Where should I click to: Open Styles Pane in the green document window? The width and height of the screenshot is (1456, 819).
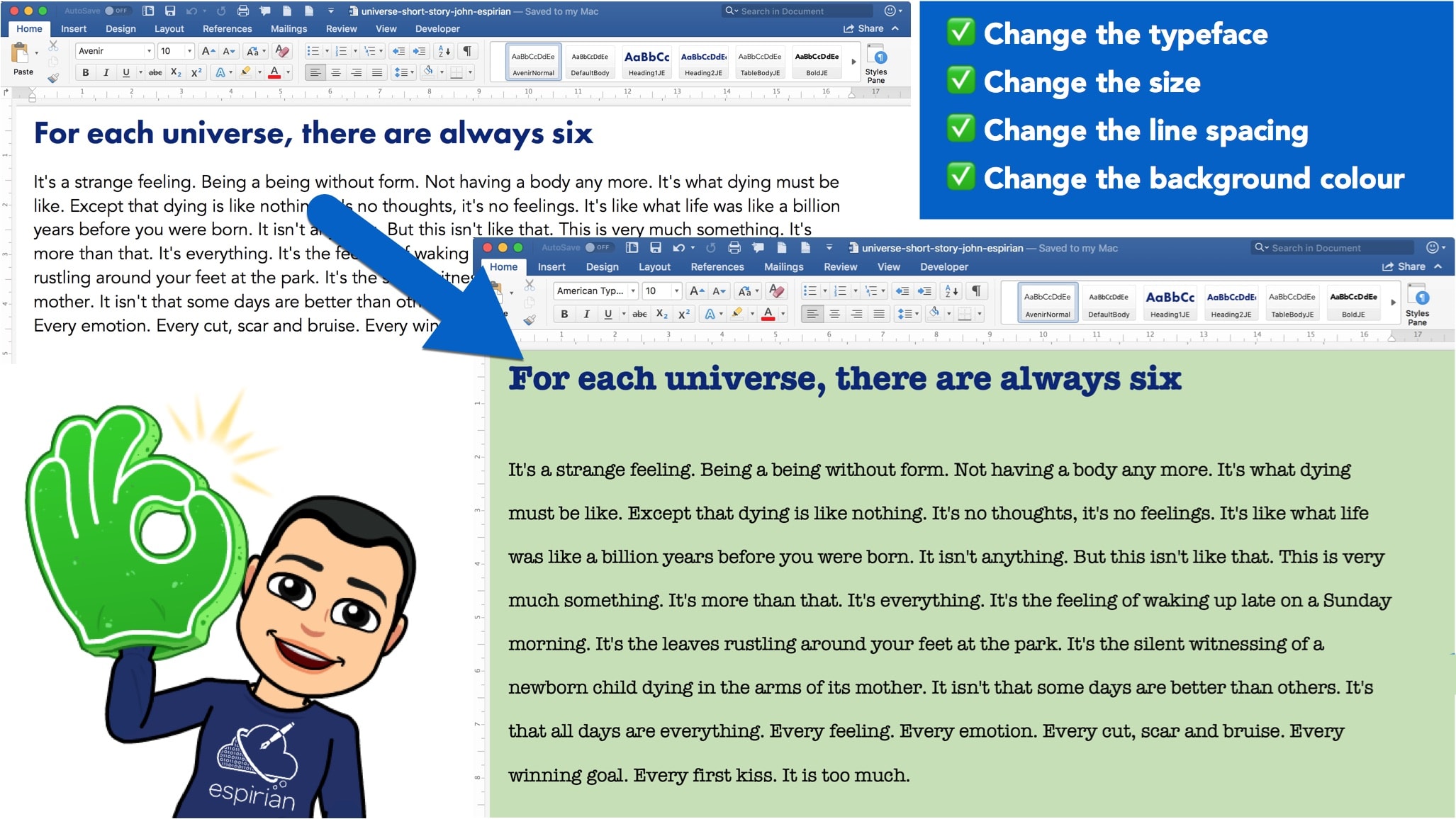pyautogui.click(x=1417, y=305)
